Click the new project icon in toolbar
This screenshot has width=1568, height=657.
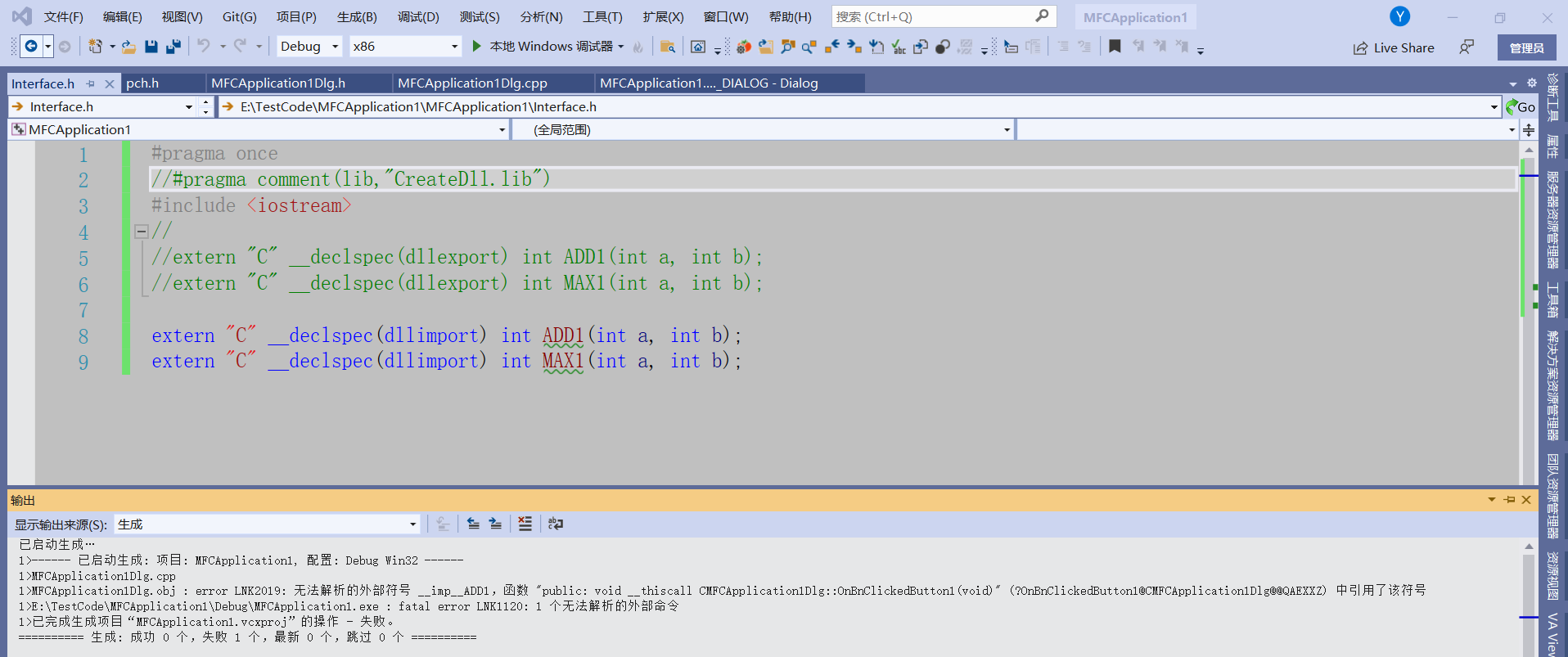[x=96, y=47]
